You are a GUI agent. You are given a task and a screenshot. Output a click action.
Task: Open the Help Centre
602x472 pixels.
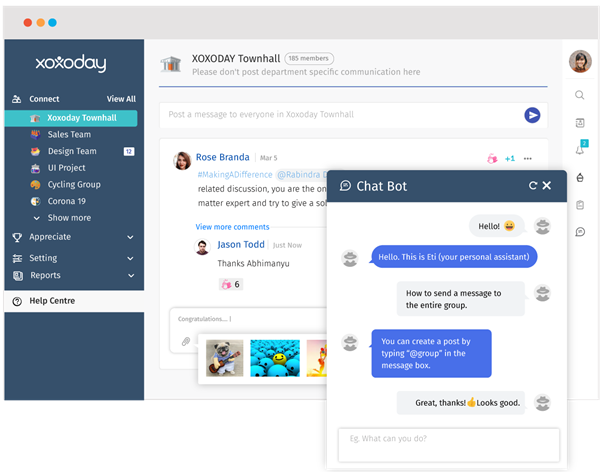[74, 301]
